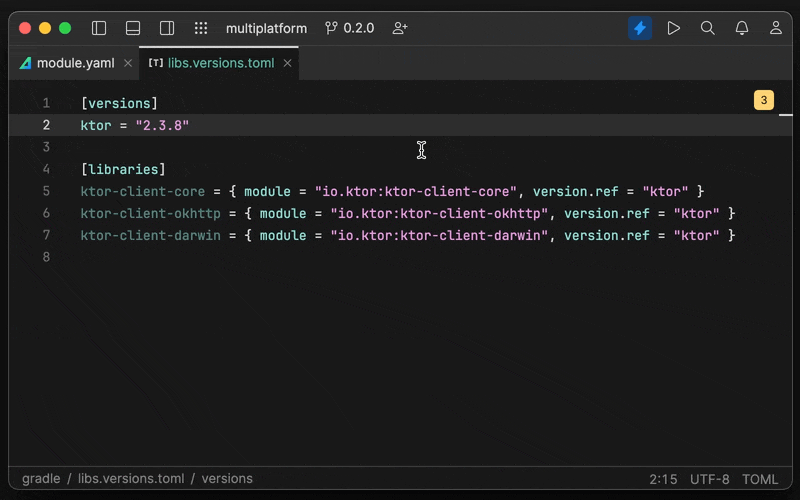800x500 pixels.
Task: Click the "io.ktor:ktor-client-core" string
Action: click(x=416, y=191)
